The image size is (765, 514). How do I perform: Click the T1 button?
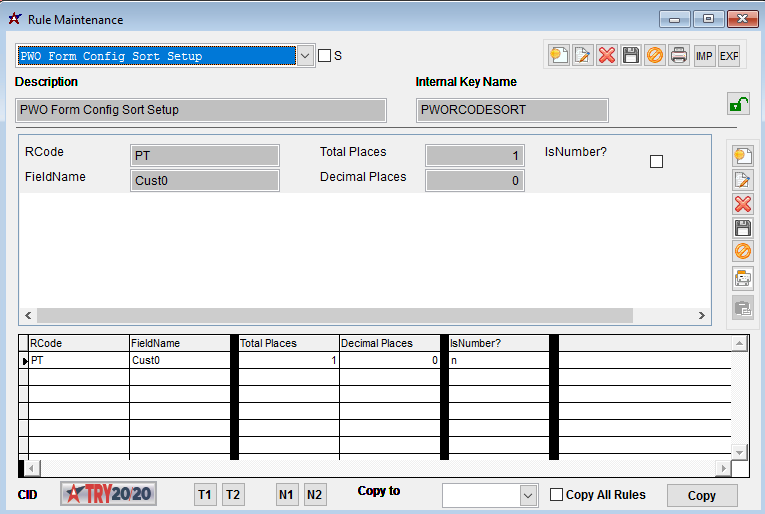point(205,495)
